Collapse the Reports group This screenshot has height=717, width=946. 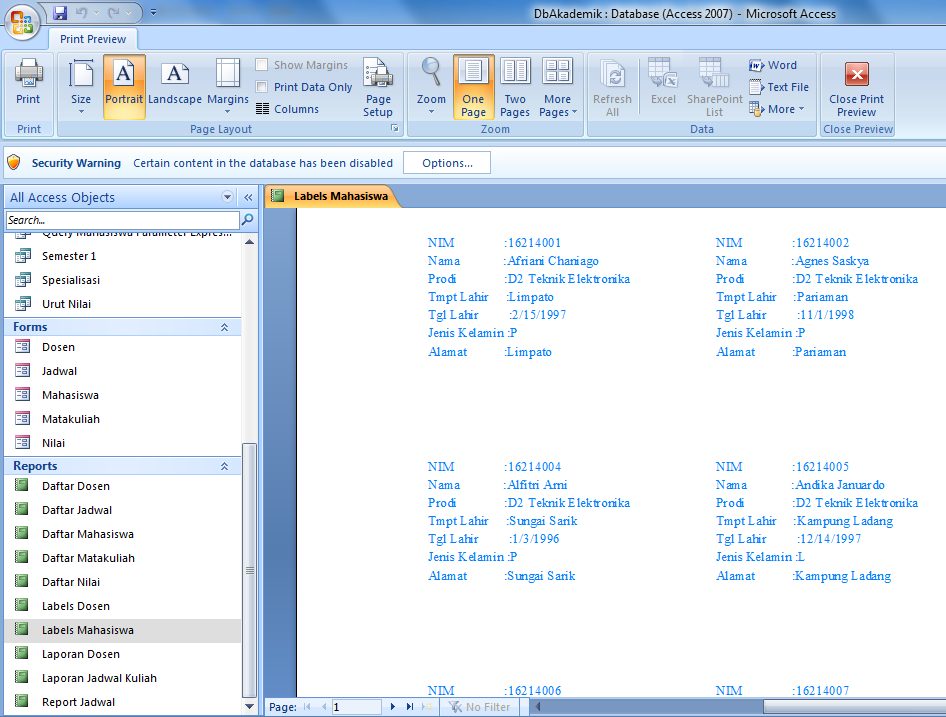(x=224, y=467)
